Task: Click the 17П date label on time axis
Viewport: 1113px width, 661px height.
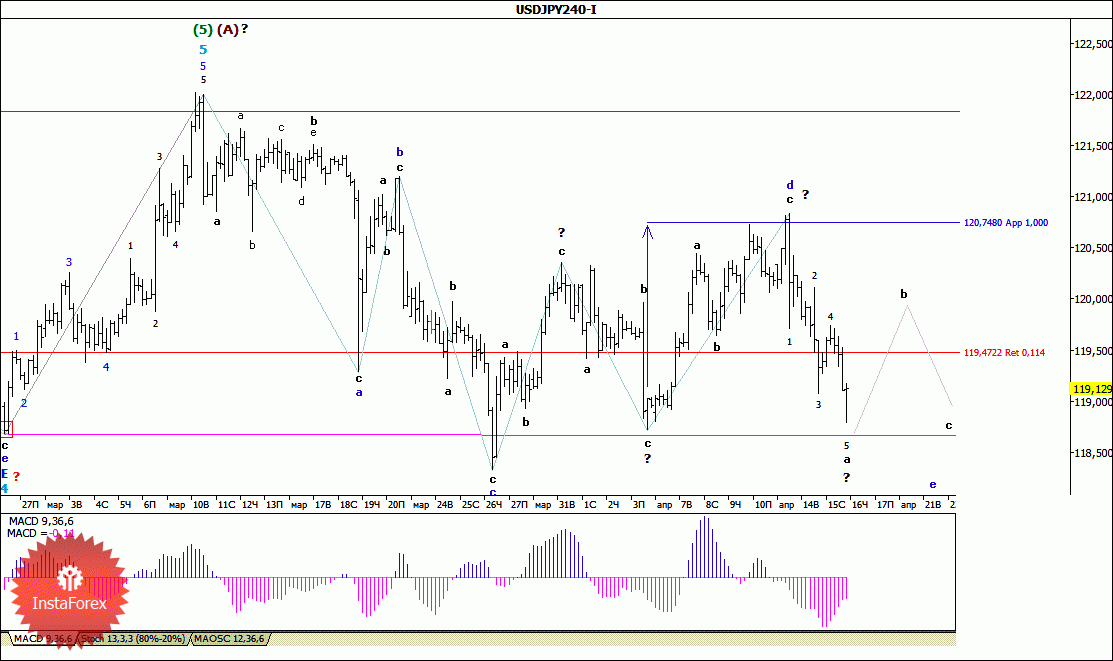Action: point(885,505)
